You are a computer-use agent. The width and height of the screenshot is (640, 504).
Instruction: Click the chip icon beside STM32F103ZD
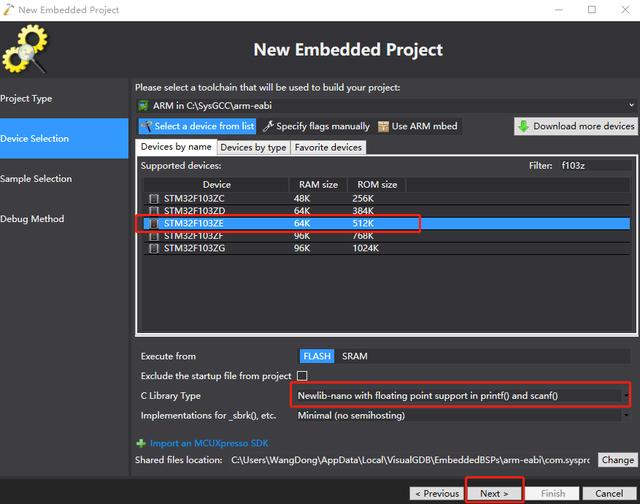pyautogui.click(x=154, y=211)
